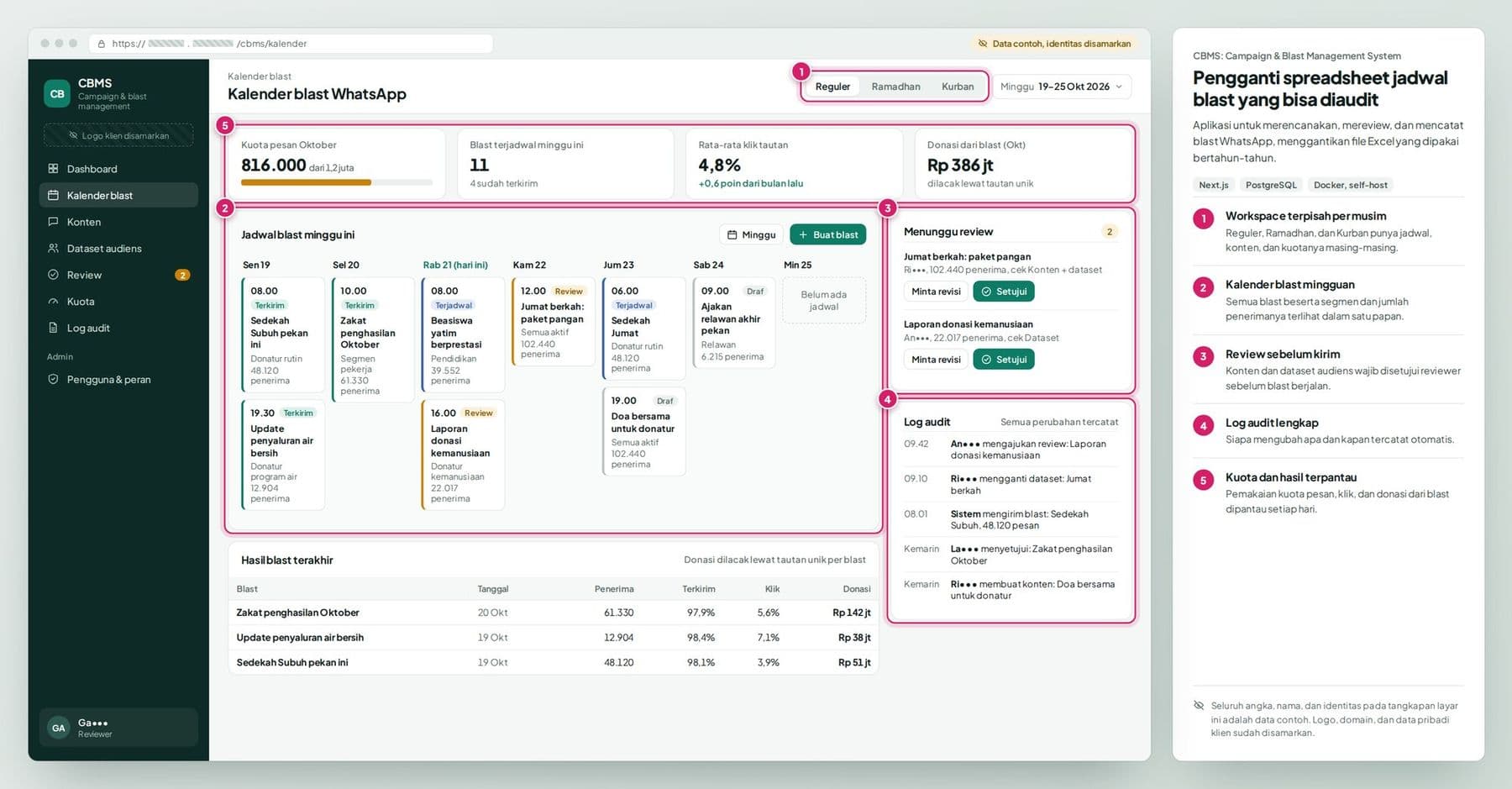Click the hidden-eye icon beside Data contoh
Image resolution: width=1512 pixels, height=789 pixels.
982,44
